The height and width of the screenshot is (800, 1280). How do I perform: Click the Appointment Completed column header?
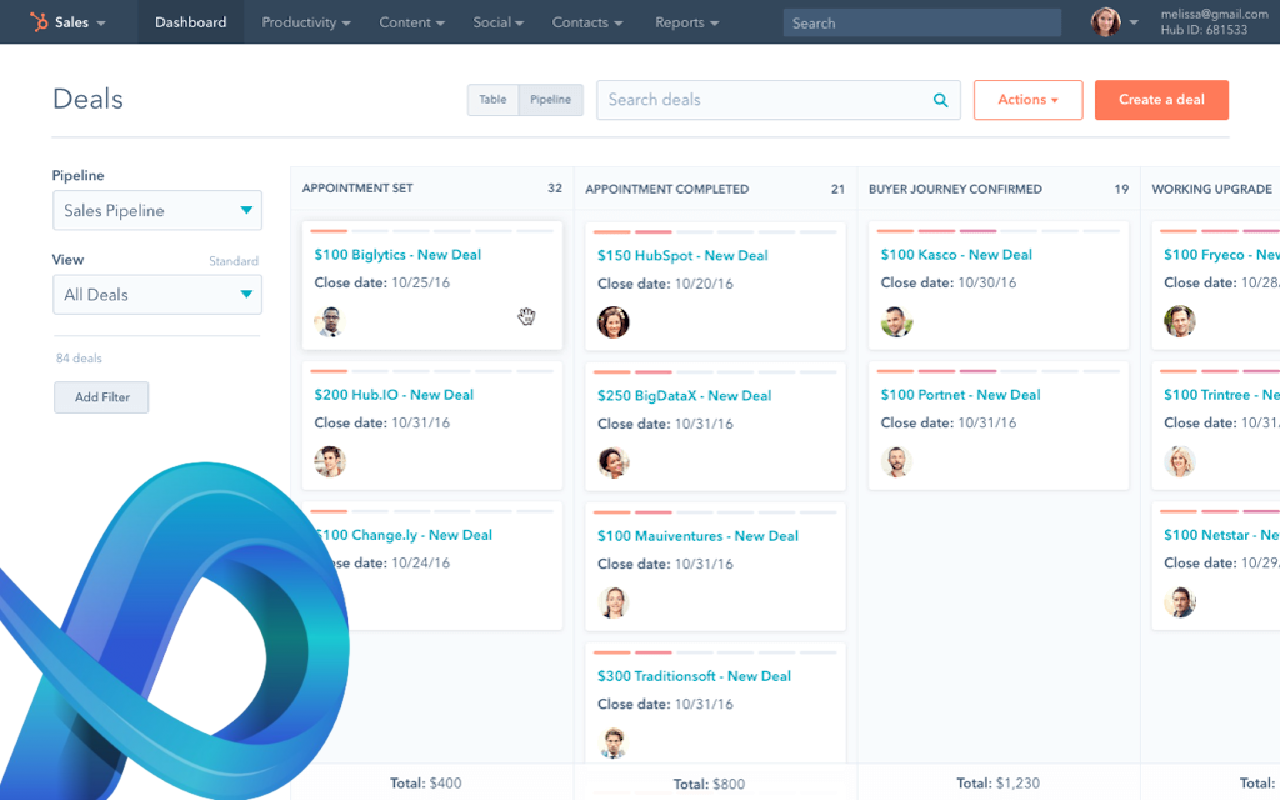(667, 189)
